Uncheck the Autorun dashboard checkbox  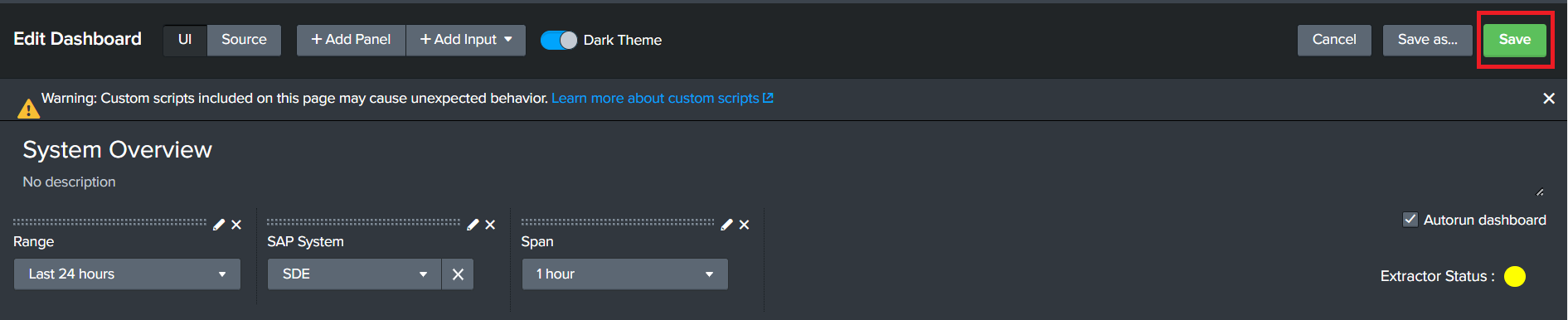tap(1410, 220)
